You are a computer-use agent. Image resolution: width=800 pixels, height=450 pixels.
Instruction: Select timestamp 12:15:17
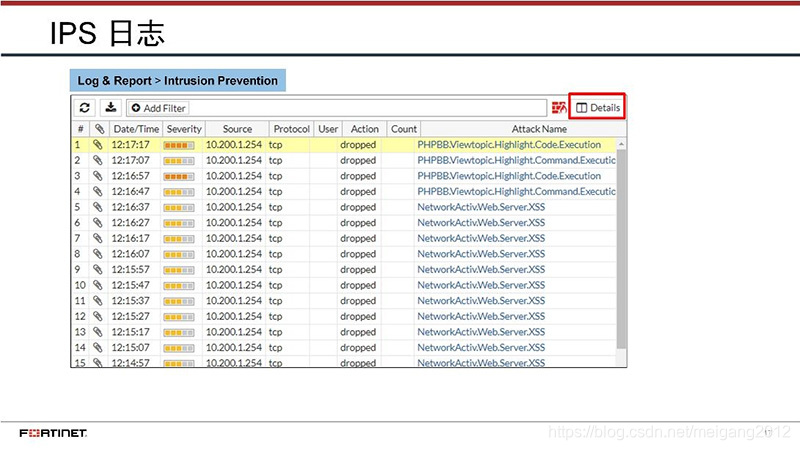(131, 332)
